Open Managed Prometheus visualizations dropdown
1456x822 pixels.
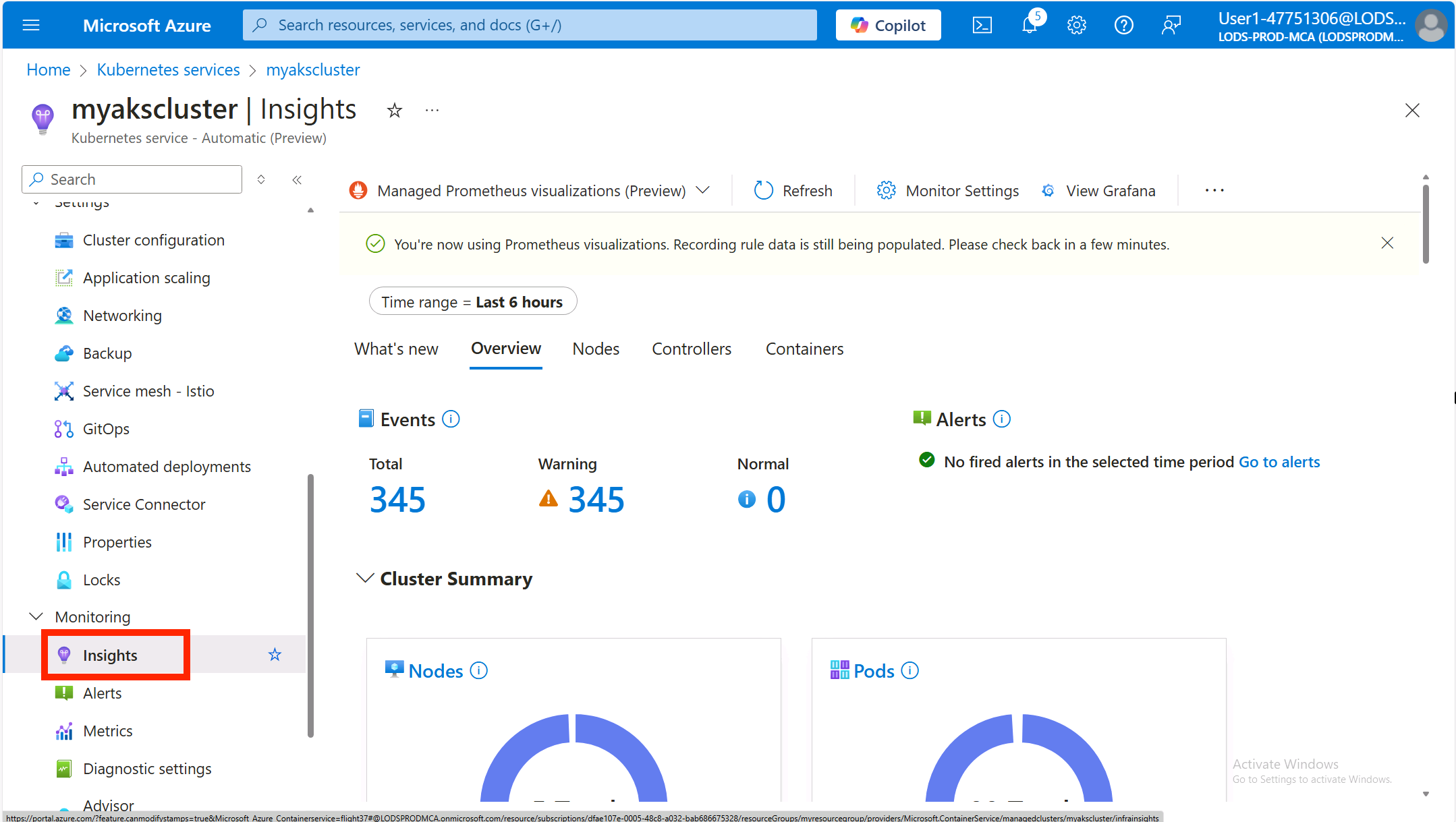coord(530,191)
